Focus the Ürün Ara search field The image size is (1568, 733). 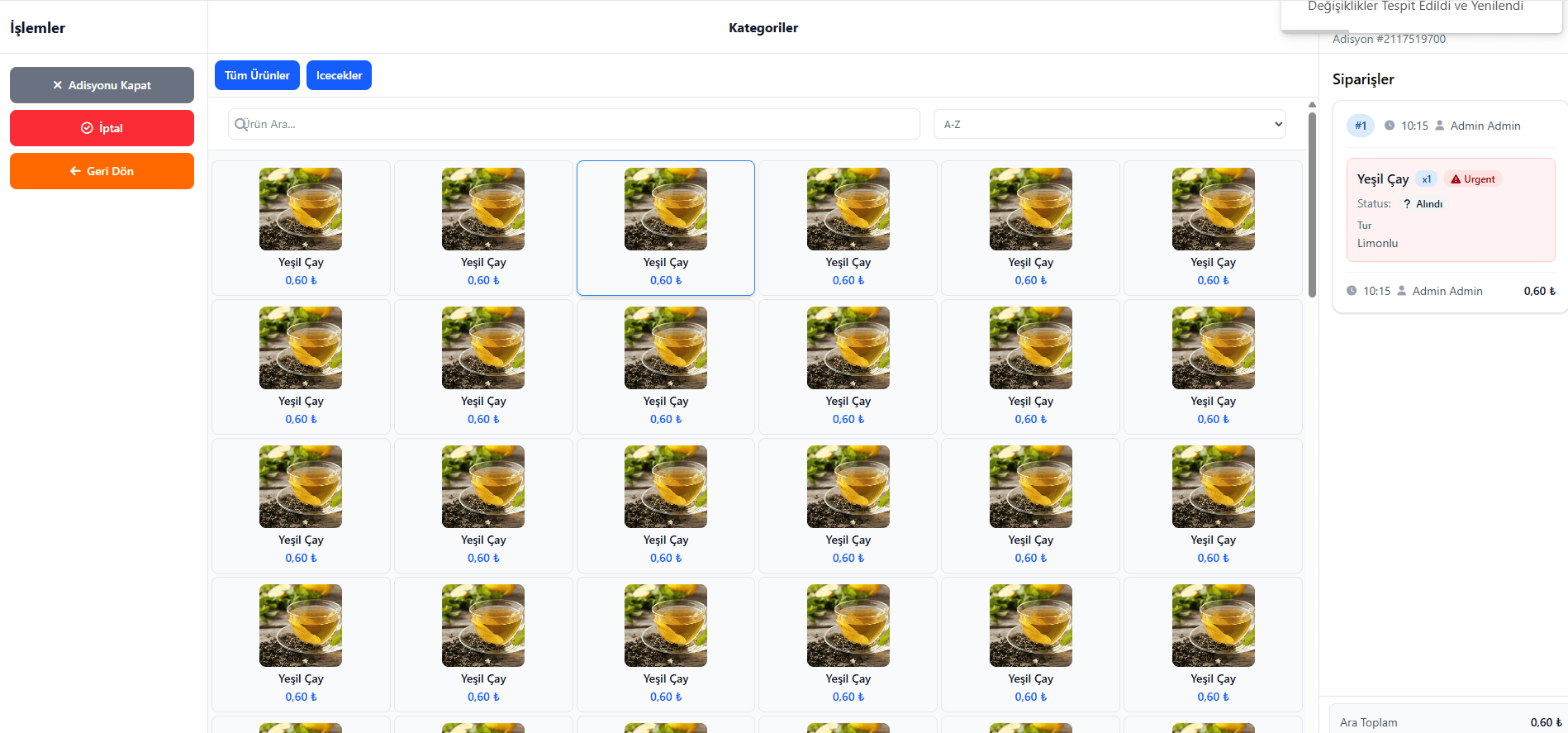point(574,124)
